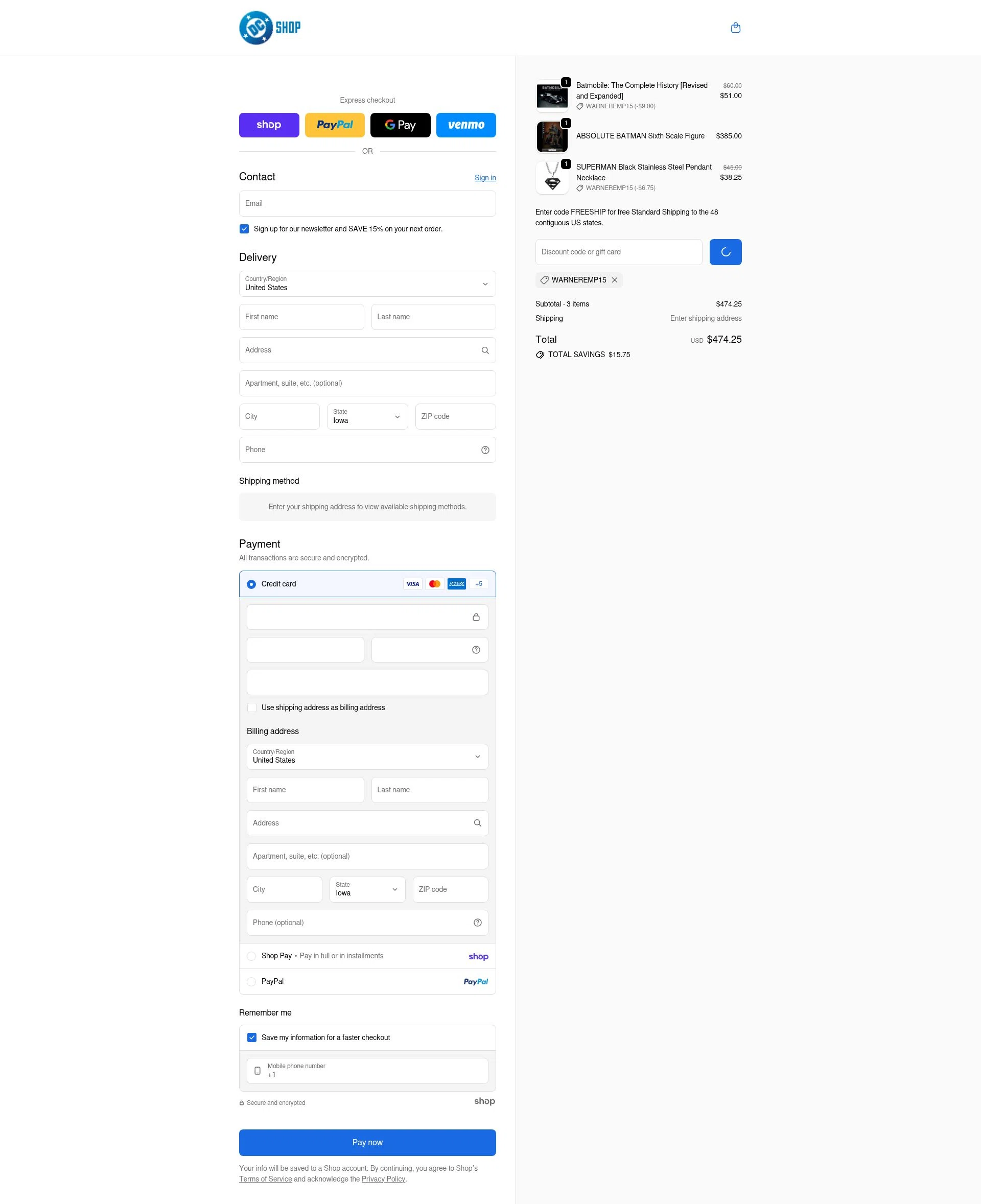Disable save my information for faster checkout

click(251, 1037)
